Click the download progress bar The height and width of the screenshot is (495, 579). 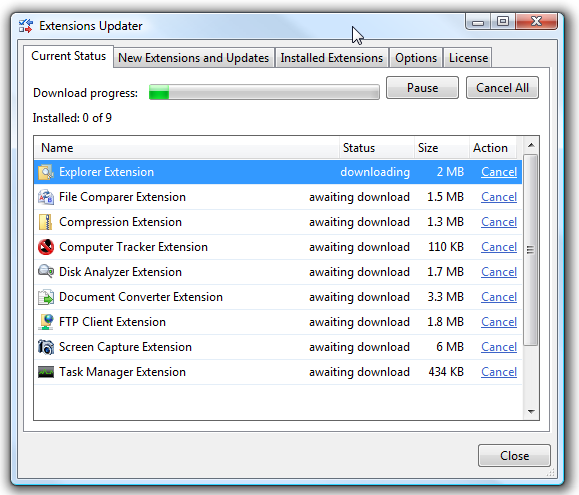[x=264, y=92]
